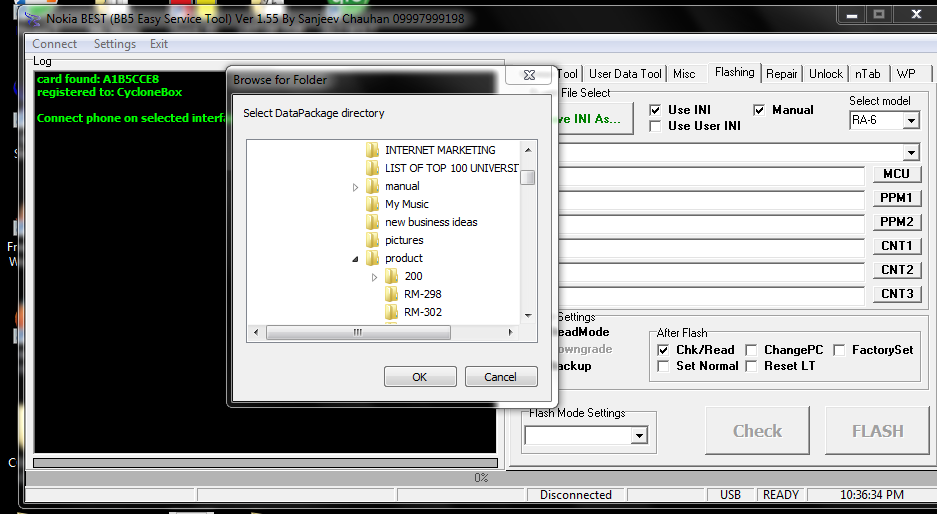This screenshot has height=514, width=937.
Task: Click the READY status bar entry
Action: point(781,494)
